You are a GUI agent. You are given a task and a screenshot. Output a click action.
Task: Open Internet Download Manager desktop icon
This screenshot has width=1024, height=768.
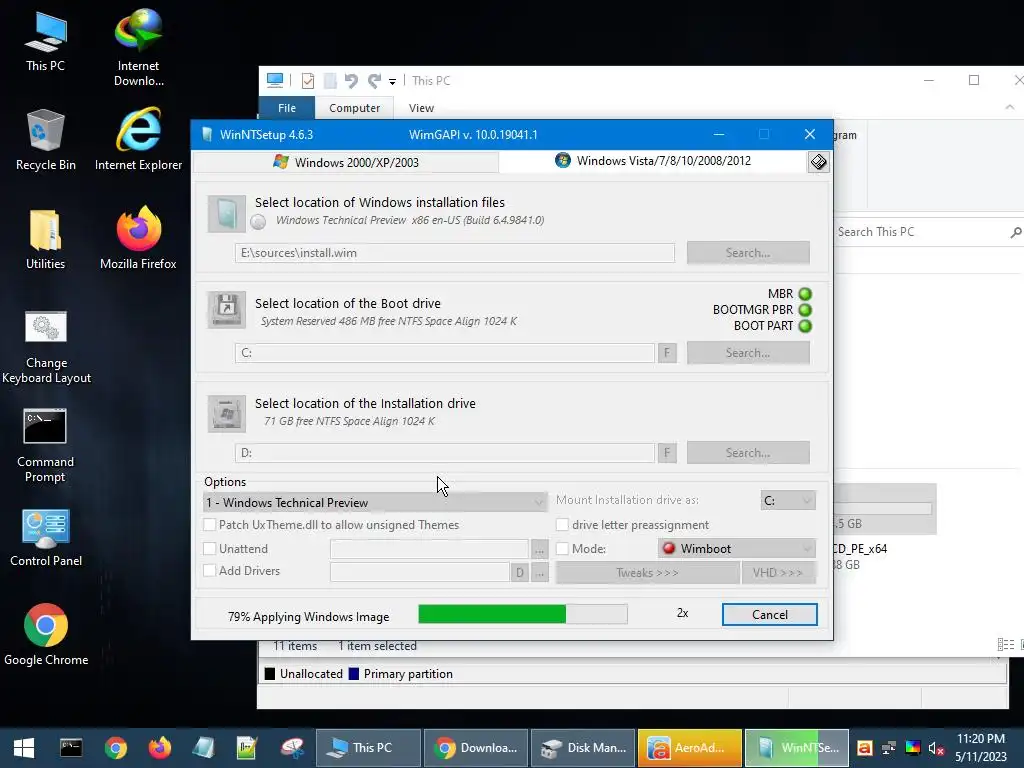click(138, 47)
